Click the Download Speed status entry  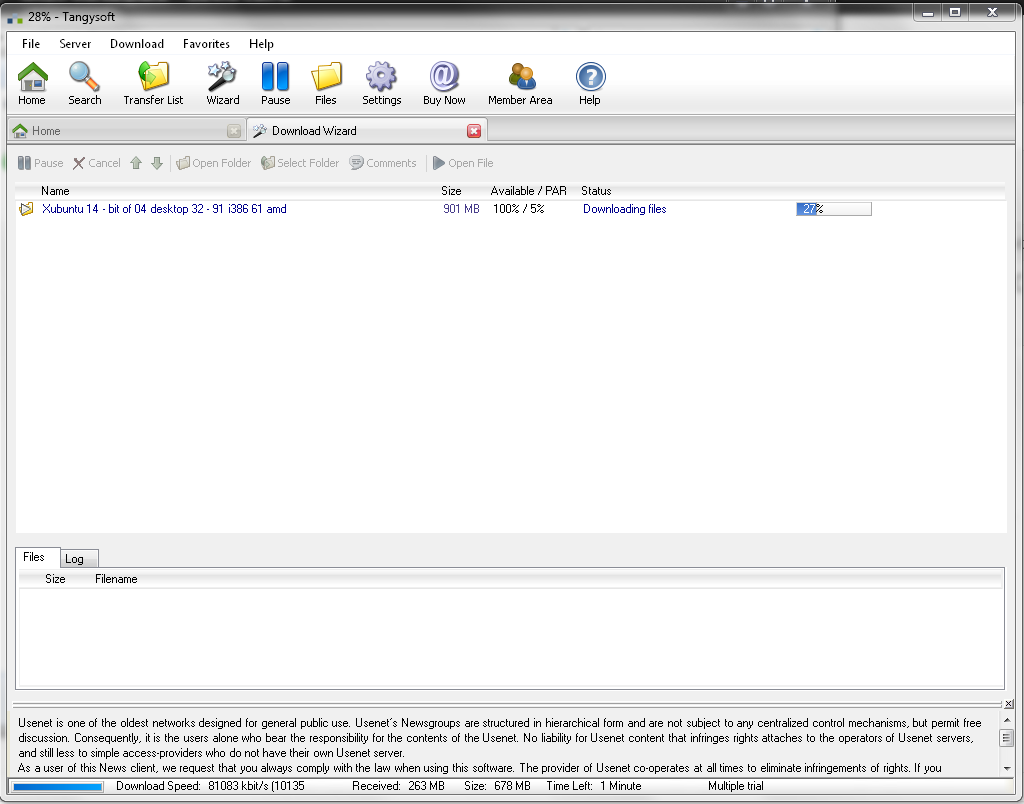210,786
